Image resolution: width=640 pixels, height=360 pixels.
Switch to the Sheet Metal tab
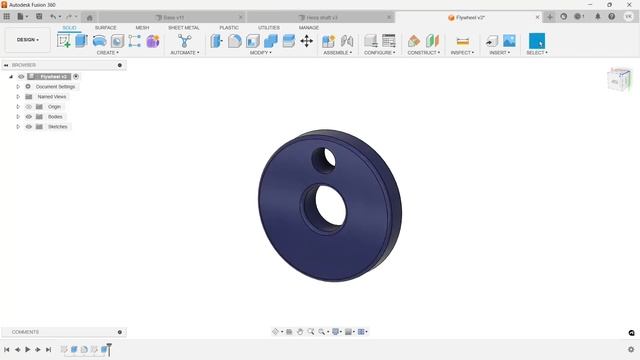pyautogui.click(x=184, y=28)
